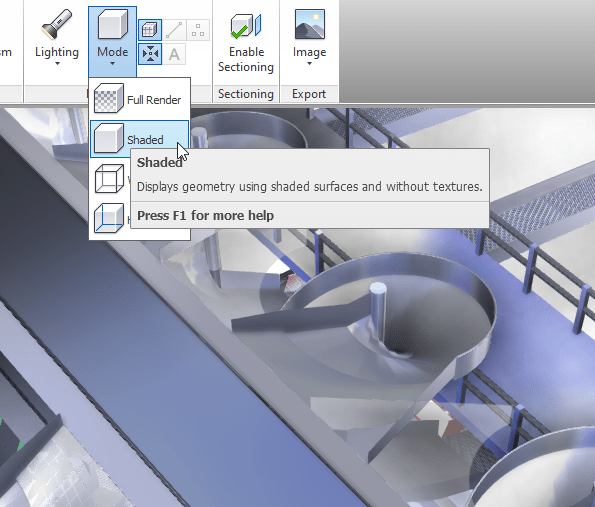Click Enable Sectioning
The width and height of the screenshot is (595, 507).
pyautogui.click(x=246, y=43)
